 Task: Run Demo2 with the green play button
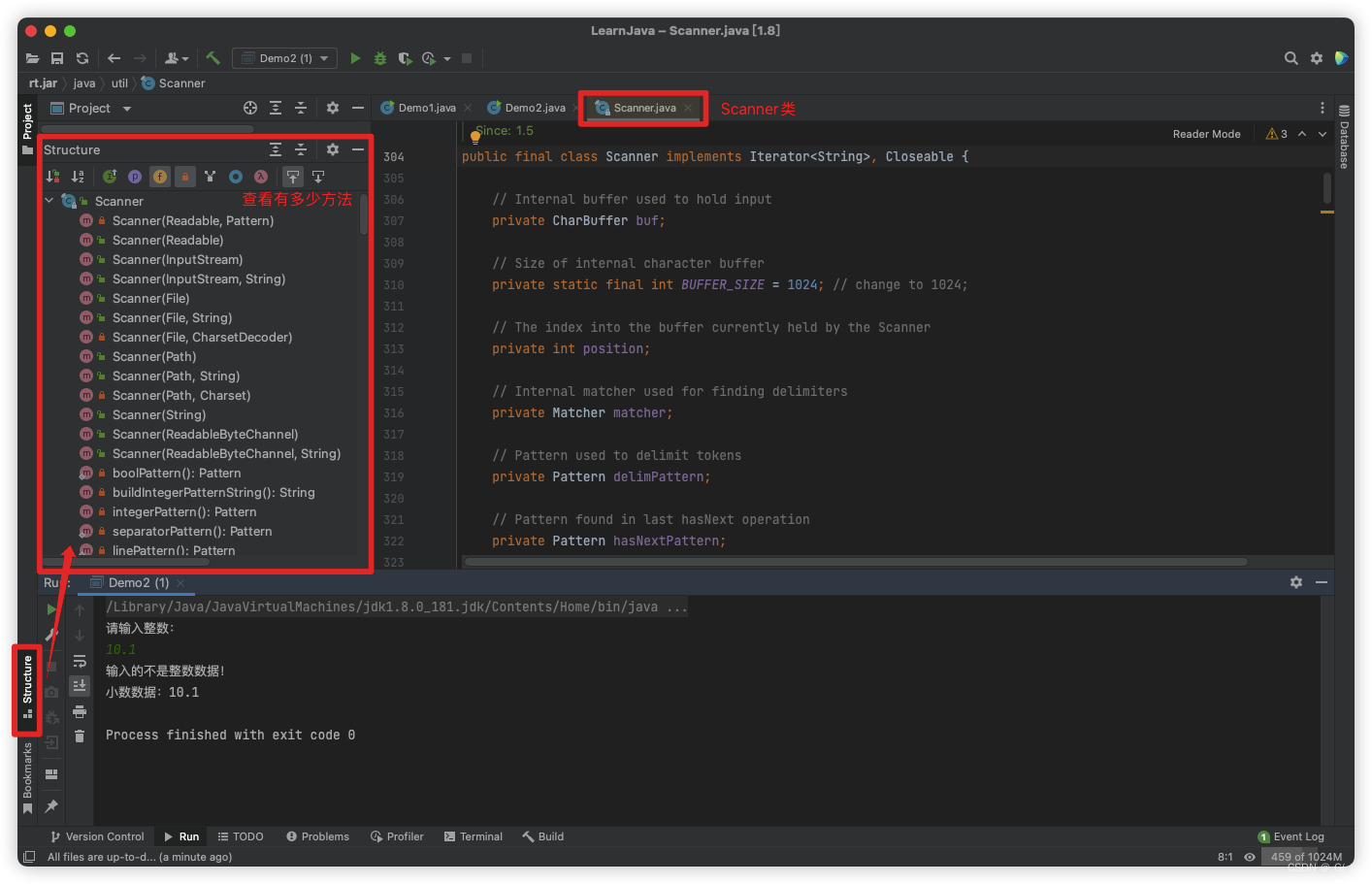pos(355,58)
